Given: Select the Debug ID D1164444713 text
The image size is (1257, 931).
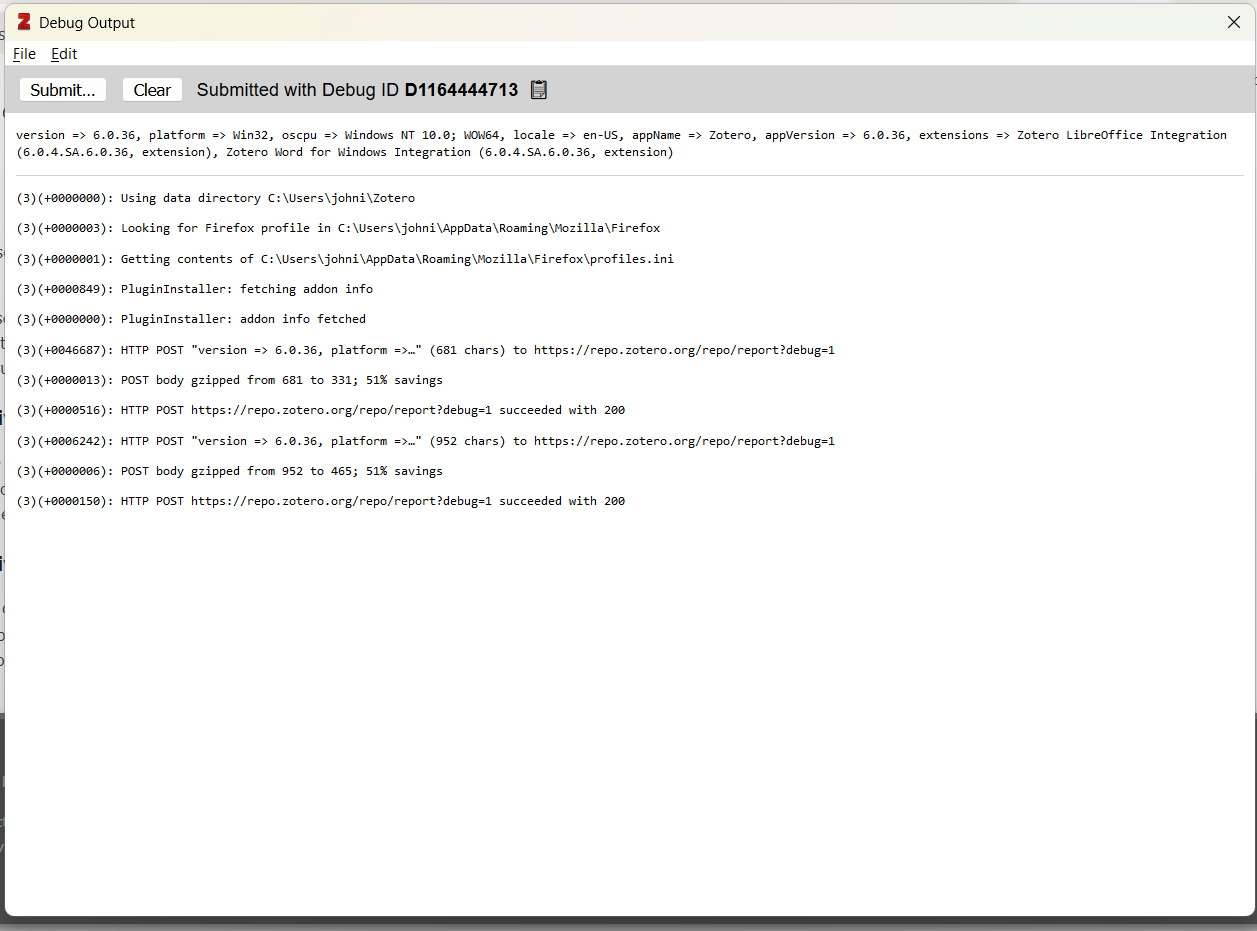Looking at the screenshot, I should (x=461, y=90).
